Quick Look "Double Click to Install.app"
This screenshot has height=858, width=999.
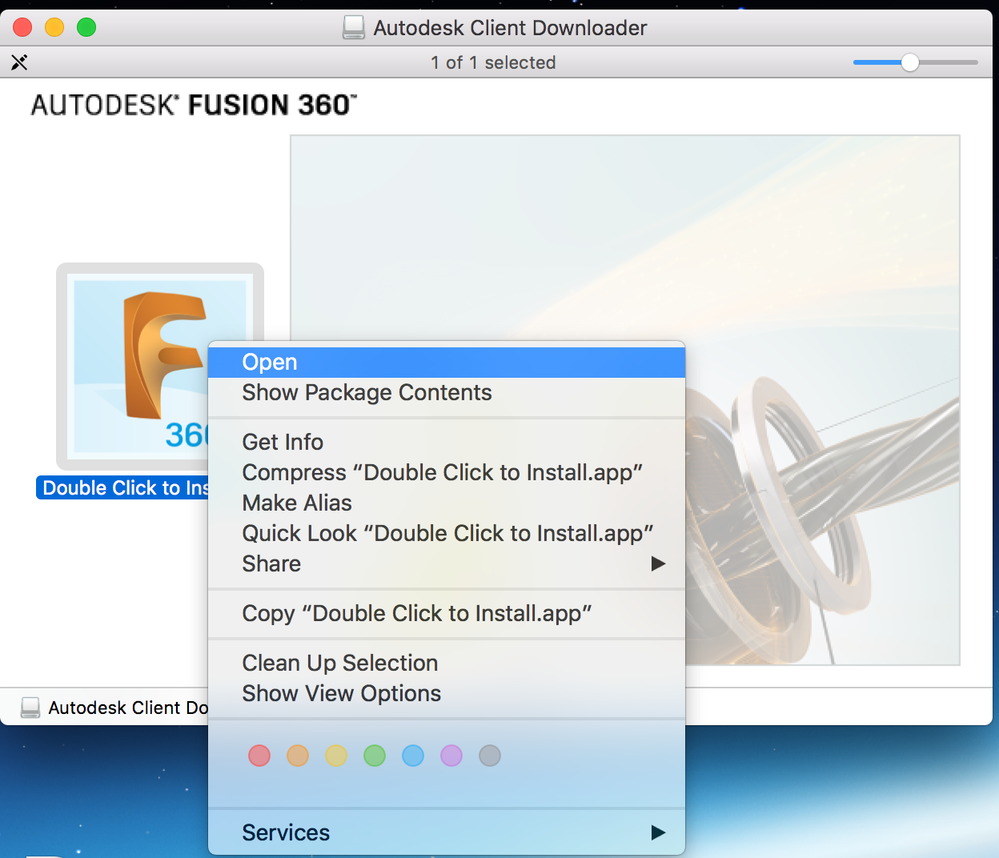click(x=447, y=533)
